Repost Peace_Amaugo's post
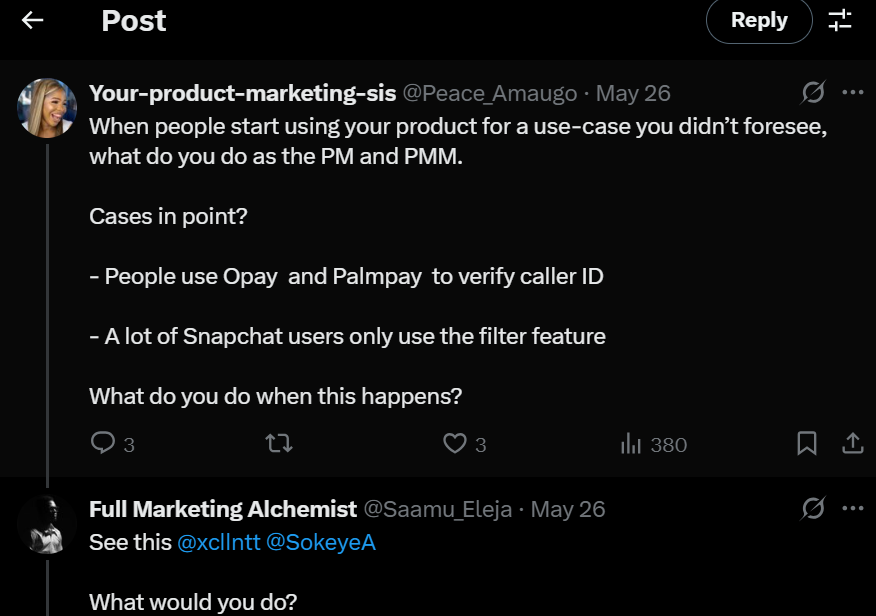The width and height of the screenshot is (876, 616). point(279,443)
